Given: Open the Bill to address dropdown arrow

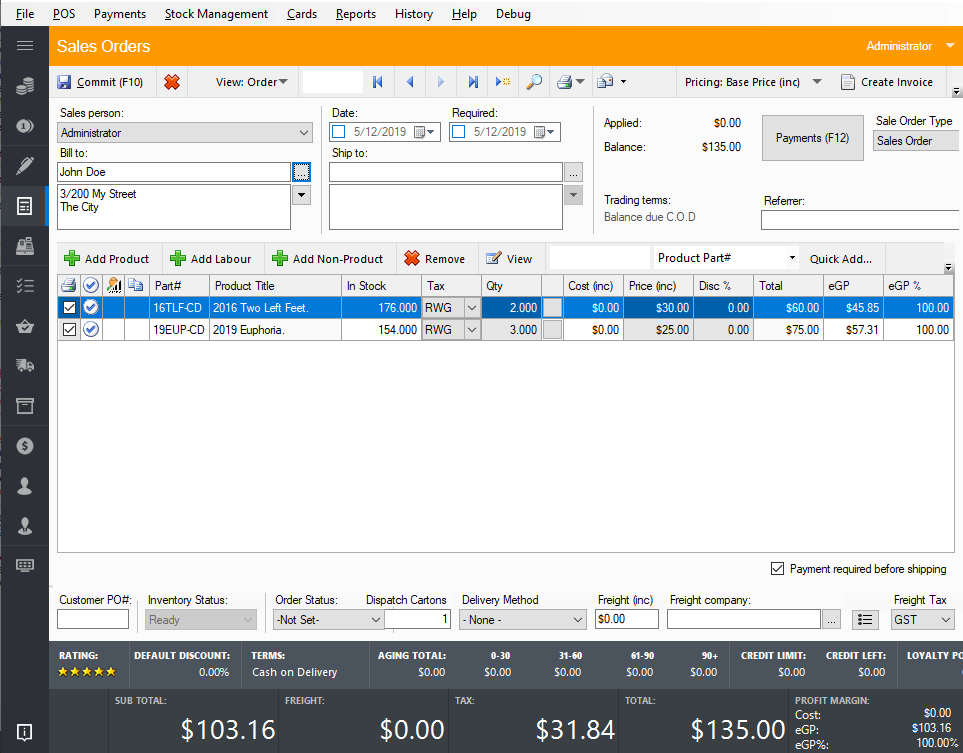Looking at the screenshot, I should (302, 195).
